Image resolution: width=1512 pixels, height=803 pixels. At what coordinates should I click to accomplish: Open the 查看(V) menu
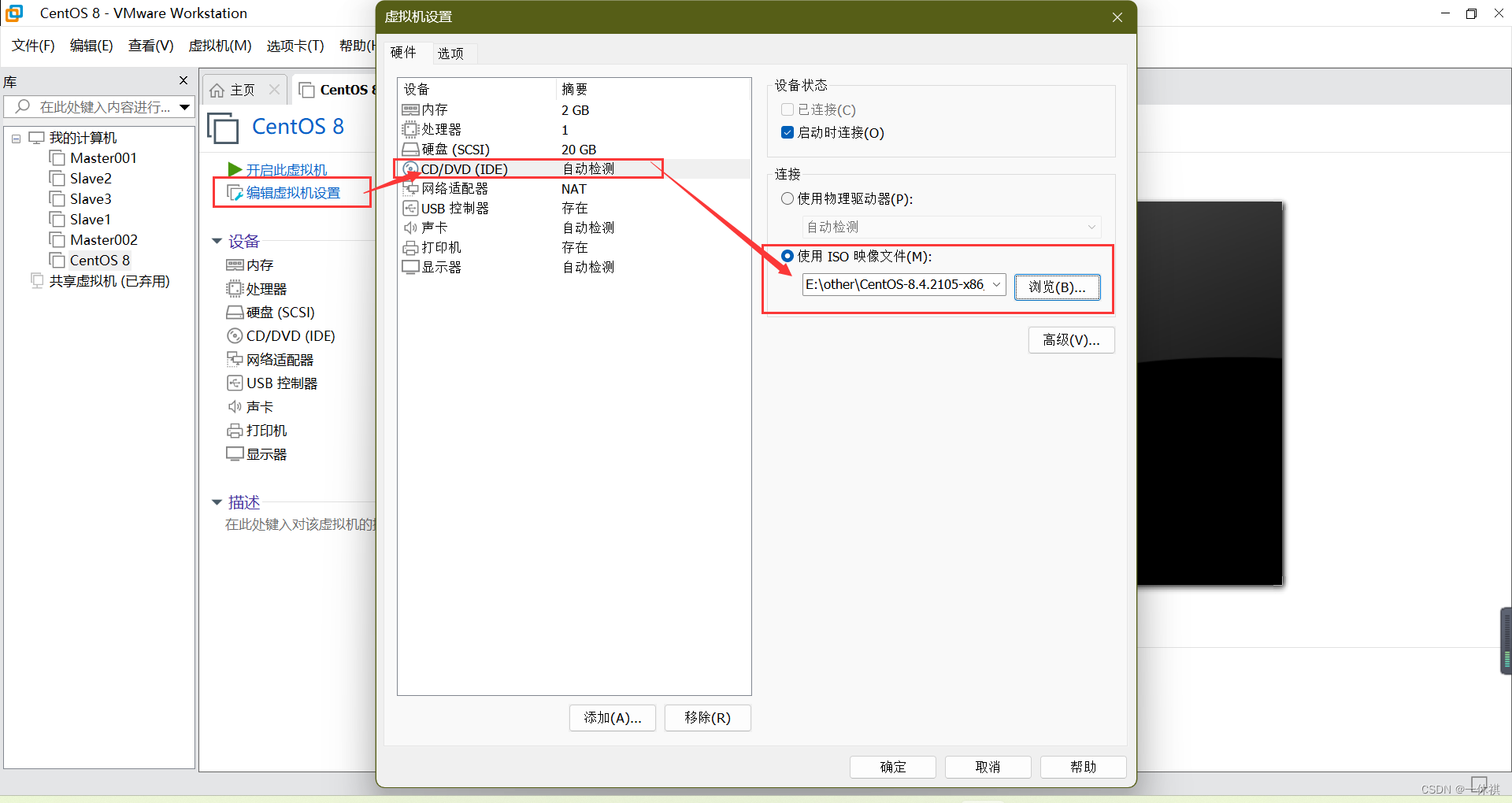coord(150,46)
